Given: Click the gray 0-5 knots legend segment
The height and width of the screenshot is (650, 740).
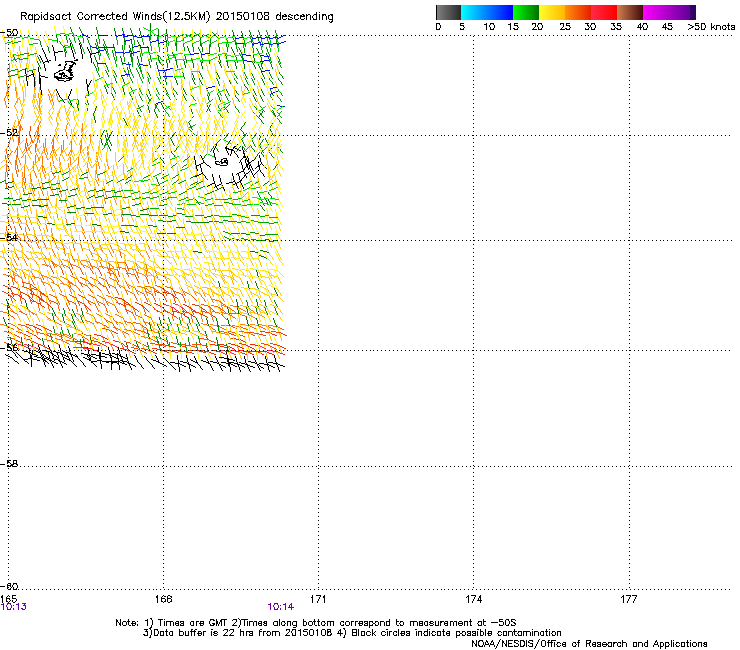Looking at the screenshot, I should click(x=448, y=12).
